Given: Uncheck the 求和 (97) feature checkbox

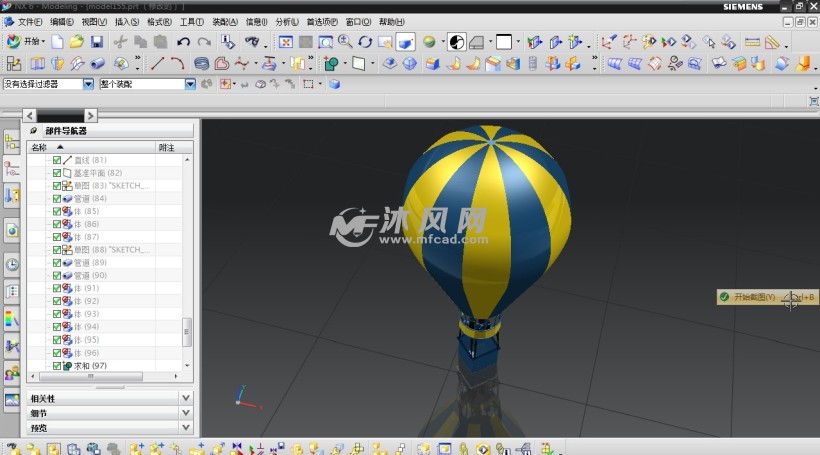Looking at the screenshot, I should tap(57, 366).
